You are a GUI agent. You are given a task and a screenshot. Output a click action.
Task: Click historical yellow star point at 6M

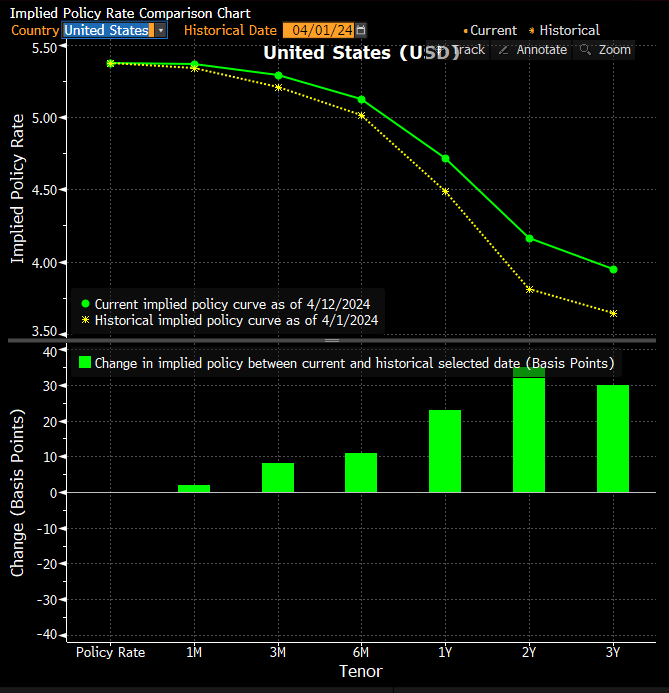[x=361, y=116]
